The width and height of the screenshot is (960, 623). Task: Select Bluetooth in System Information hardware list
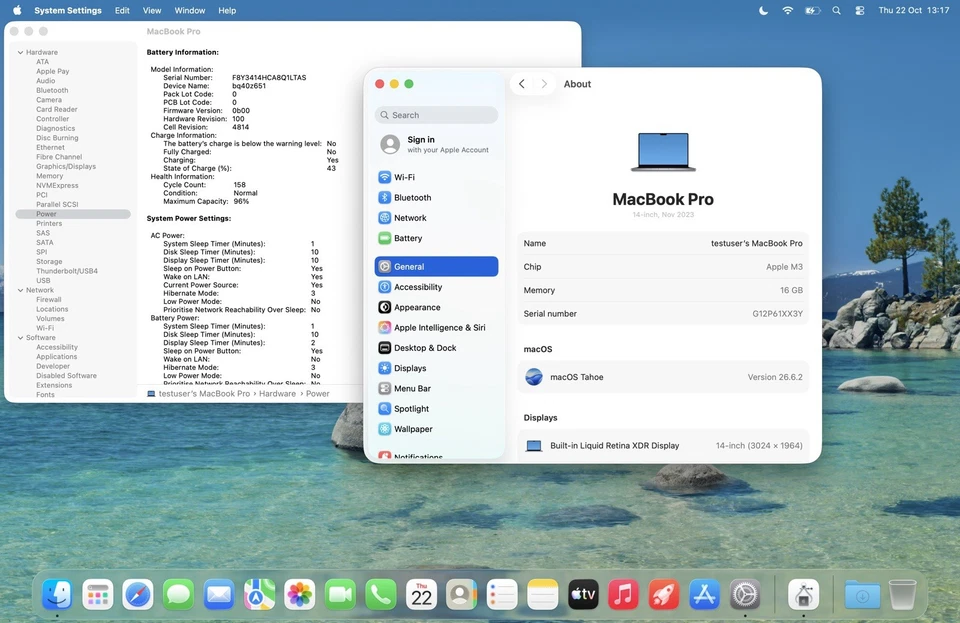pyautogui.click(x=52, y=91)
